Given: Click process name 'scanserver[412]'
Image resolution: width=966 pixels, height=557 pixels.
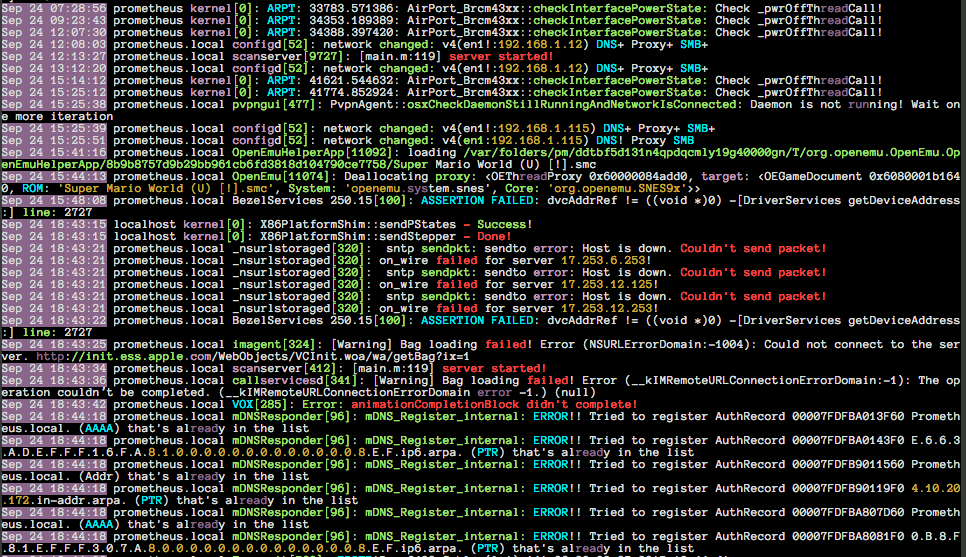Looking at the screenshot, I should tap(284, 368).
